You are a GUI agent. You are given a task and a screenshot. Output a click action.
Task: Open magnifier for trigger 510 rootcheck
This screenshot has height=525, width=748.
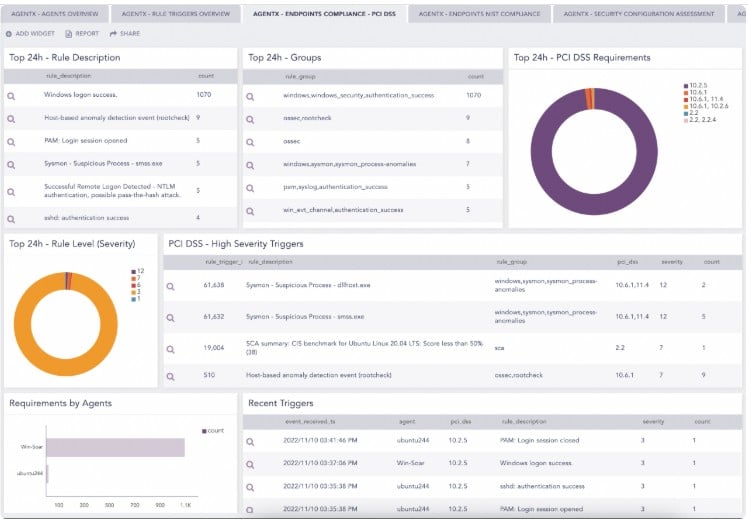pos(170,377)
